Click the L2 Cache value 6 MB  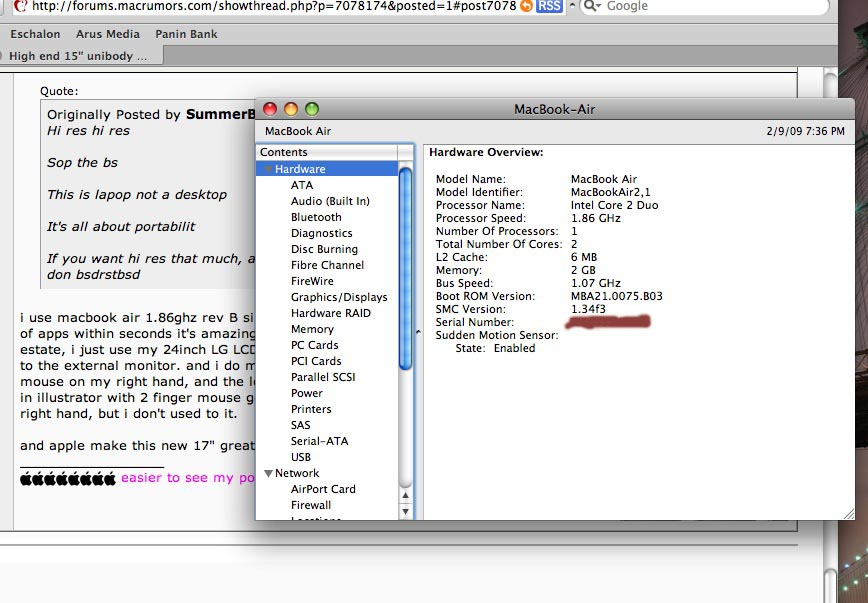(583, 257)
